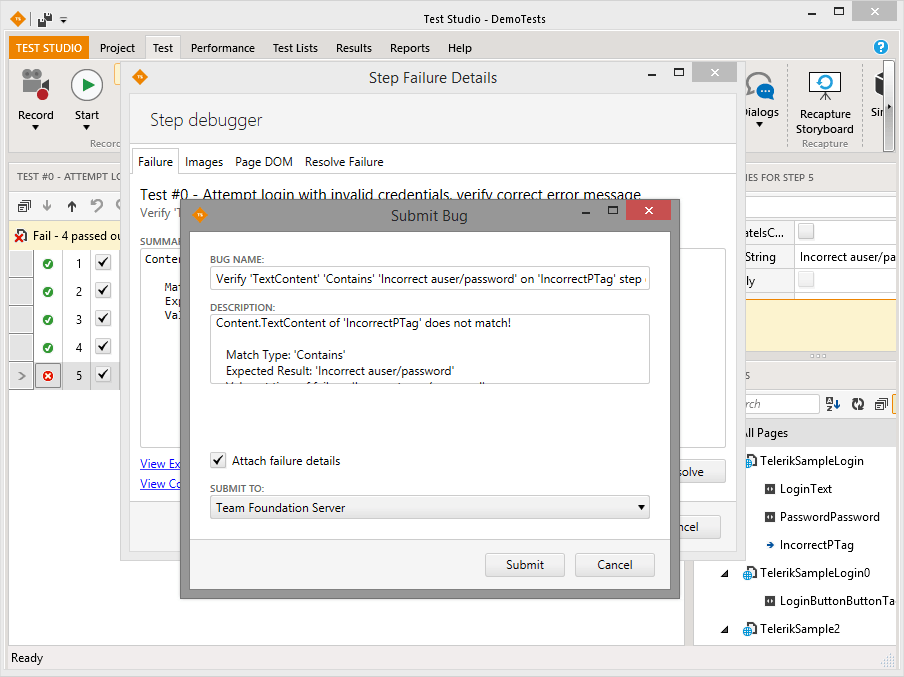Click the blue arrow icon beside IncorrectPTag
This screenshot has width=904, height=677.
click(x=770, y=545)
